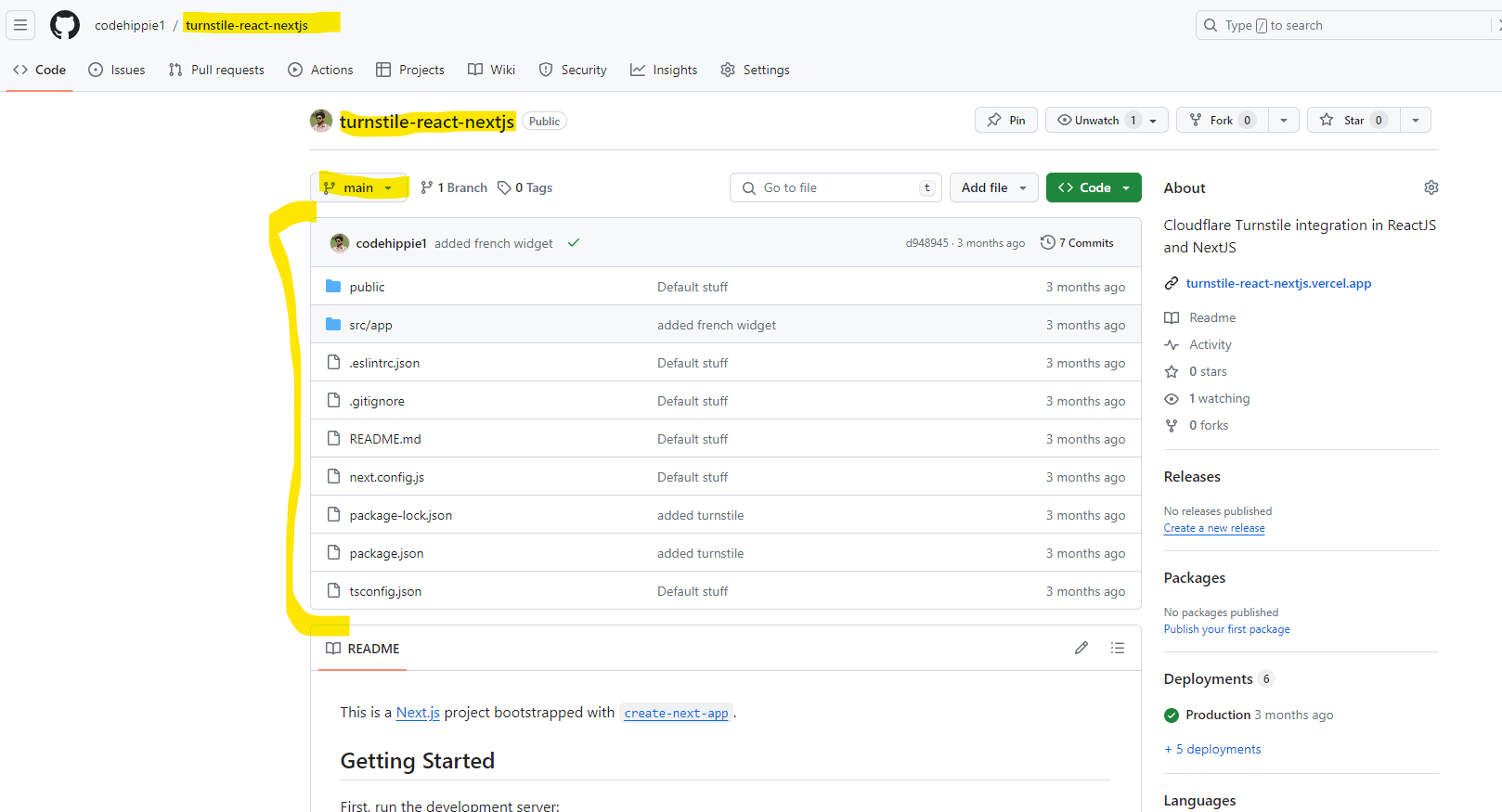Open the create-next-app link in README
Viewport: 1502px width, 812px height.
[676, 713]
